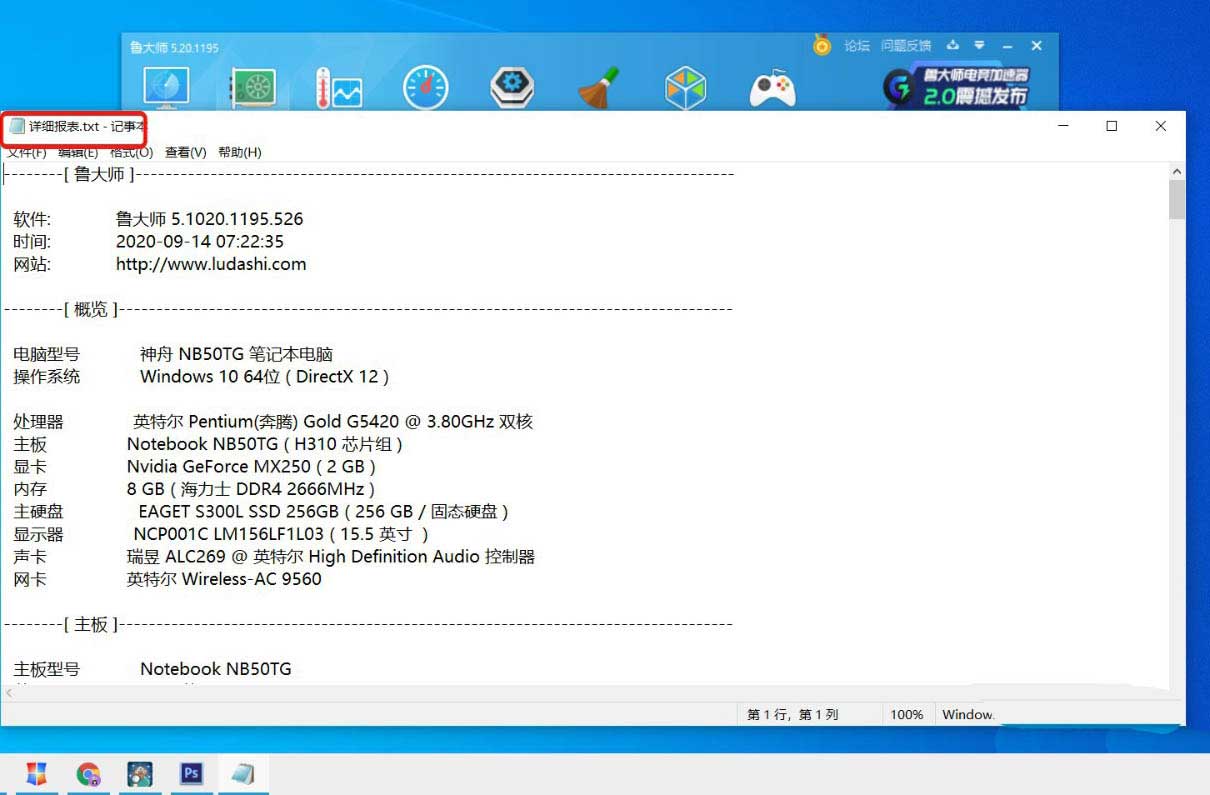
Task: Click the "电脑型号" label
Action: click(46, 354)
